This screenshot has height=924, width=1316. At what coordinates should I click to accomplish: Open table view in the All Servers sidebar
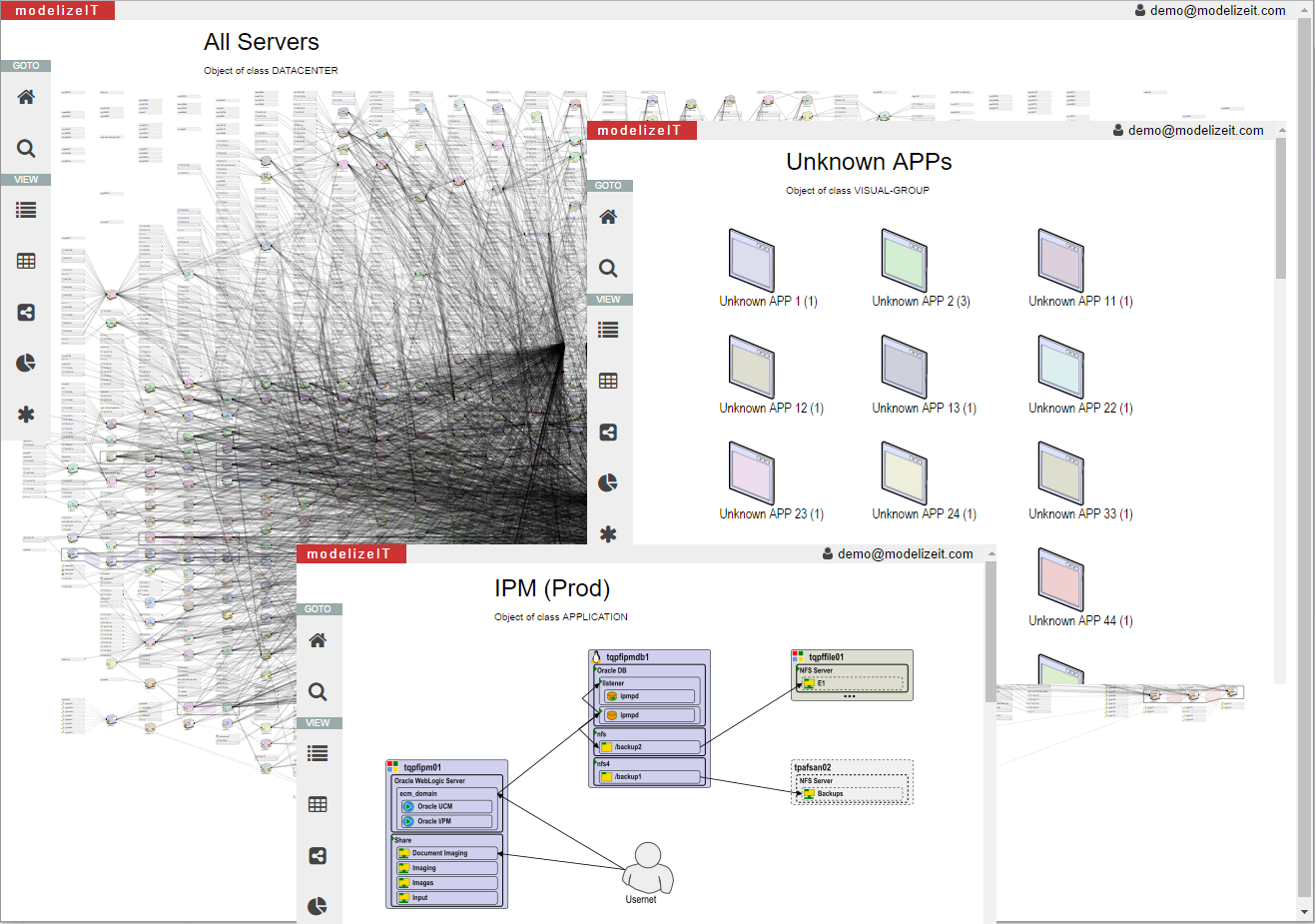(26, 261)
